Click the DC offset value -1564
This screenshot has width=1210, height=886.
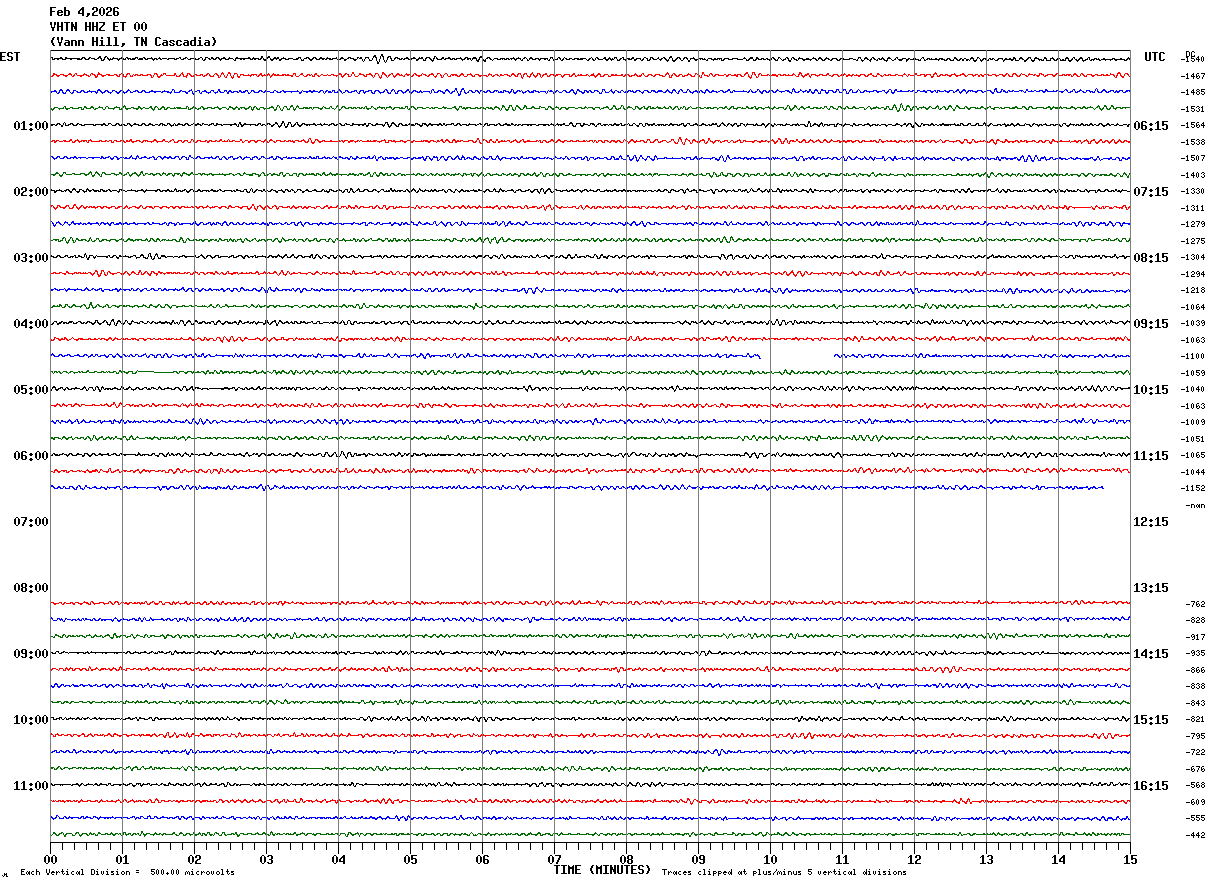[x=1194, y=125]
